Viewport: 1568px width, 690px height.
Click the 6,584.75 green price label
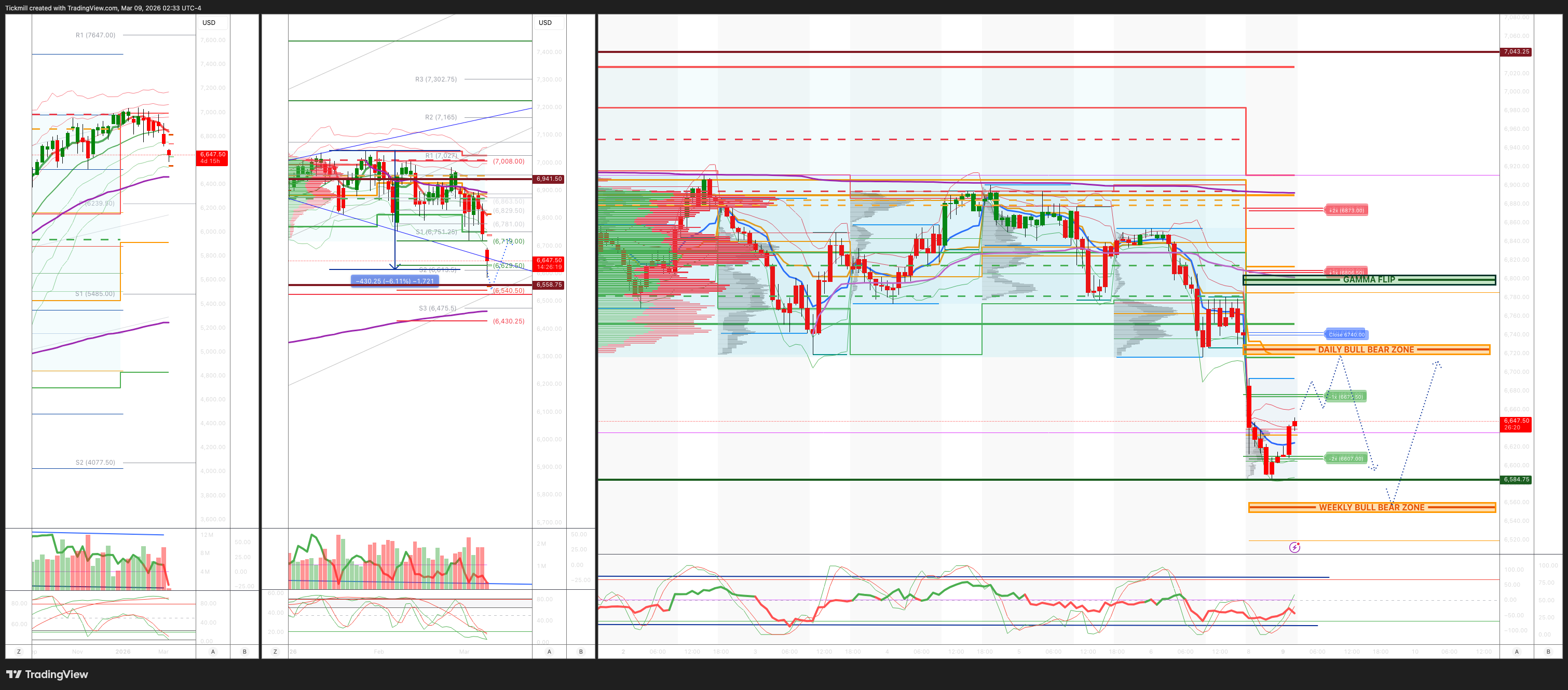pos(1516,479)
